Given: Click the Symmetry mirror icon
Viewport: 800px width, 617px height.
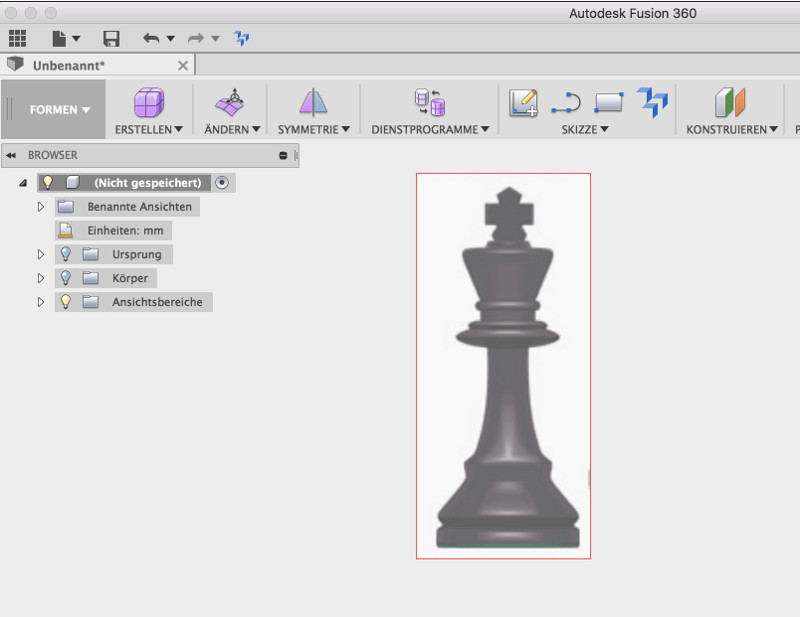Looking at the screenshot, I should pos(313,103).
